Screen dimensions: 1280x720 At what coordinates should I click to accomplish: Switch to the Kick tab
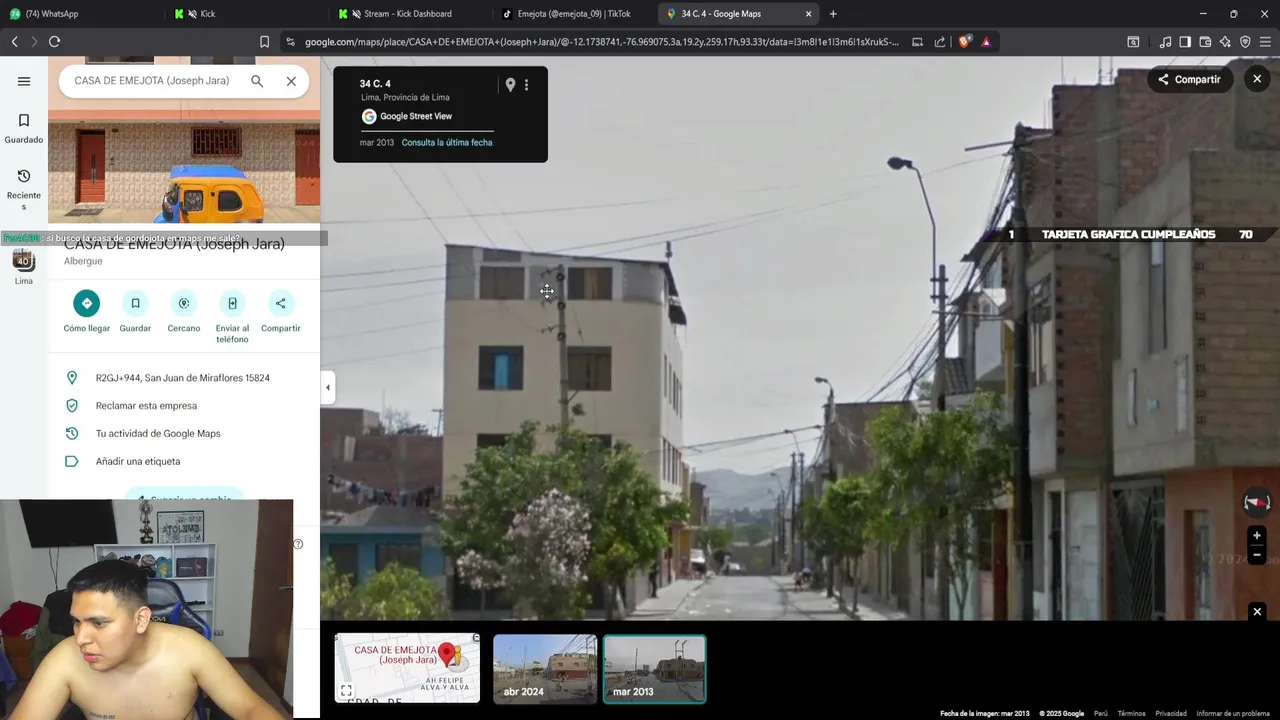click(x=245, y=14)
